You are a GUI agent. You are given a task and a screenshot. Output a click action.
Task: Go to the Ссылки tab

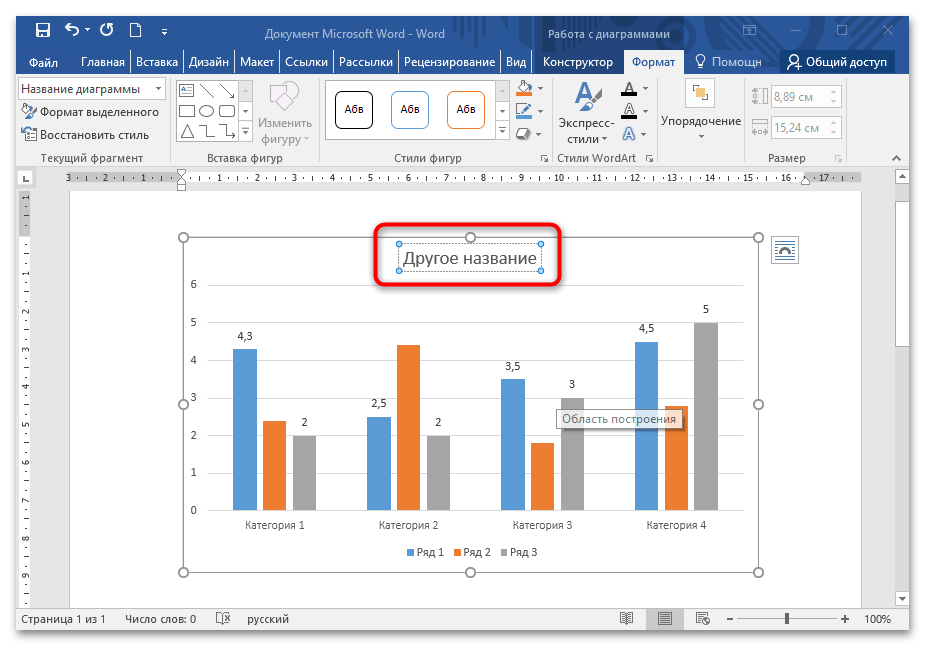click(x=306, y=62)
